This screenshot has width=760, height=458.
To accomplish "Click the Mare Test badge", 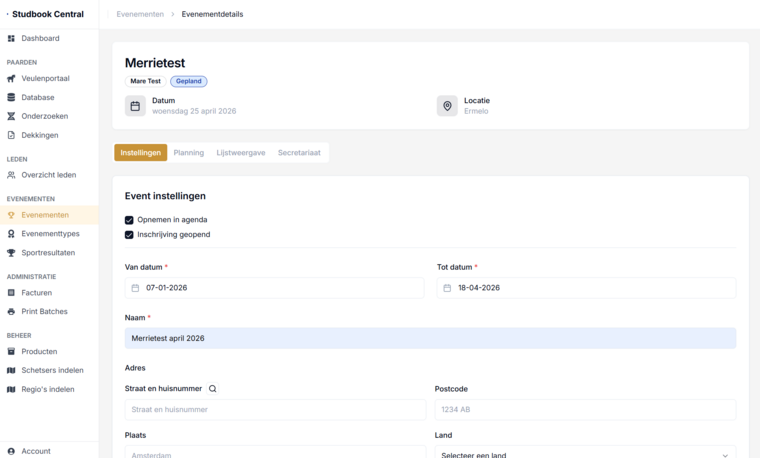I will tap(145, 81).
